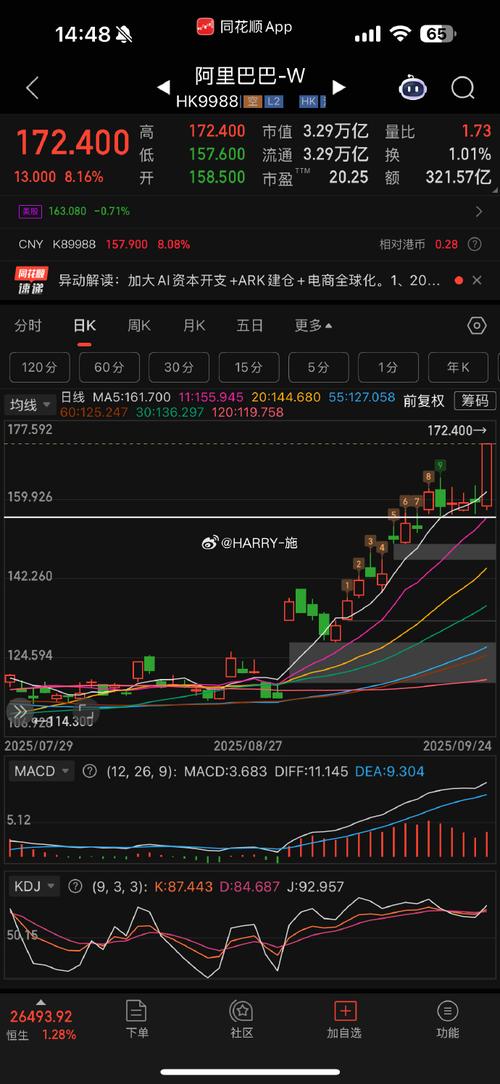Open 社区 community icon
This screenshot has height=1084, width=500.
[241, 1011]
